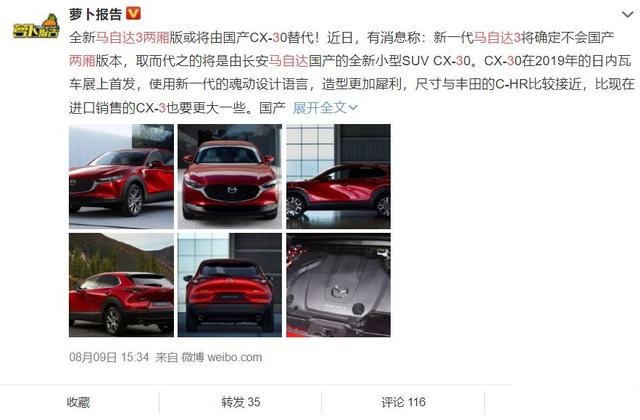This screenshot has width=640, height=420.
Task: View red CX-30 front three-quarter photo
Action: coord(121,176)
